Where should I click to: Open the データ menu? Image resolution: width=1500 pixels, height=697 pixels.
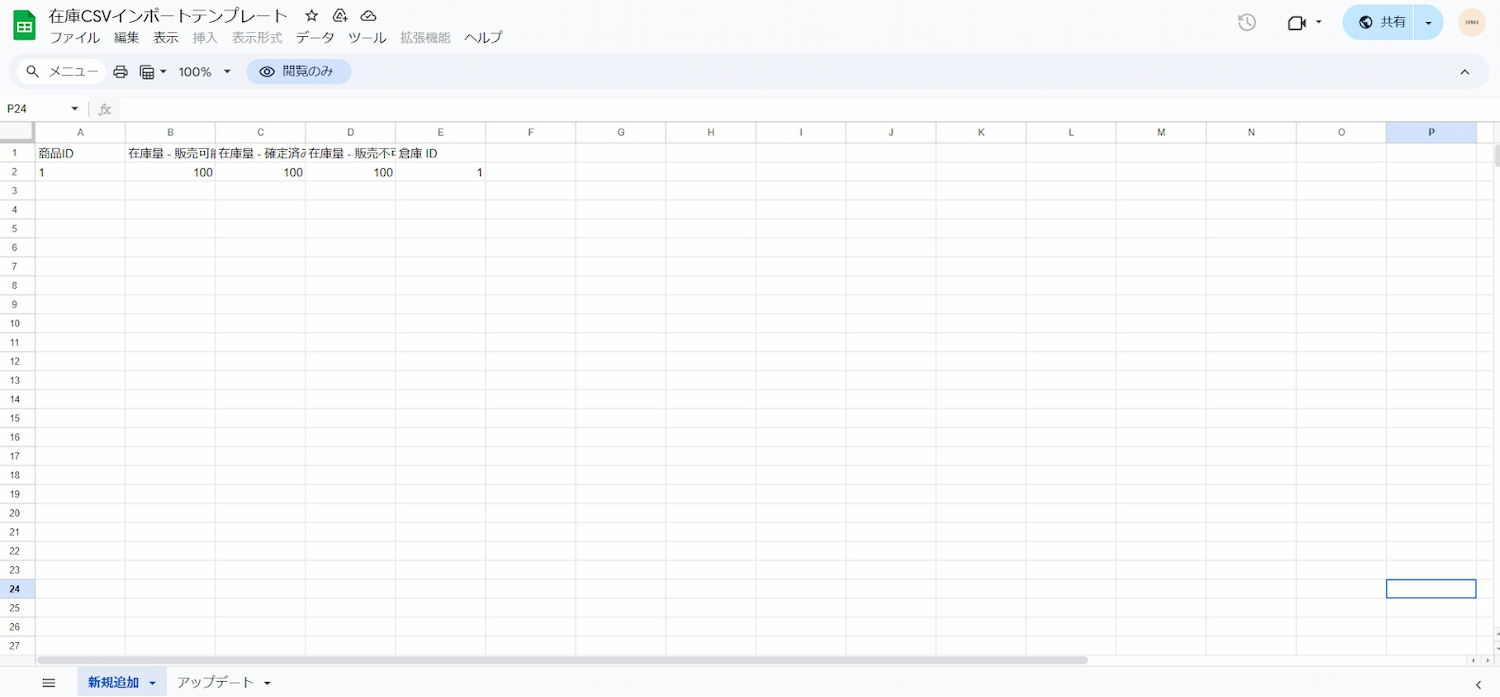point(315,38)
